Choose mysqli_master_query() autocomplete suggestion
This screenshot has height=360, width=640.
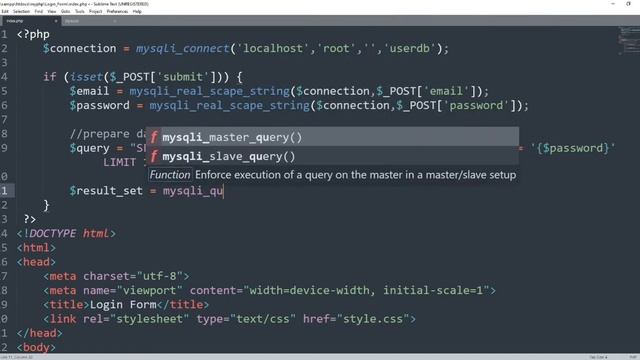tap(333, 137)
